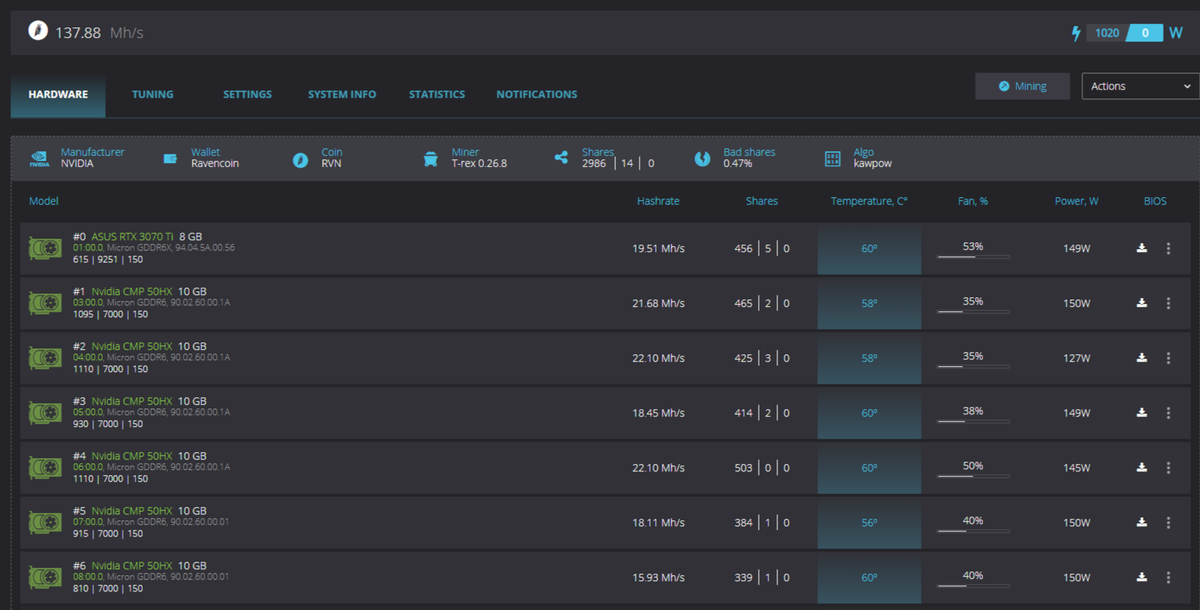
Task: Open three-dot menu for GPU #3
Action: click(x=1168, y=413)
